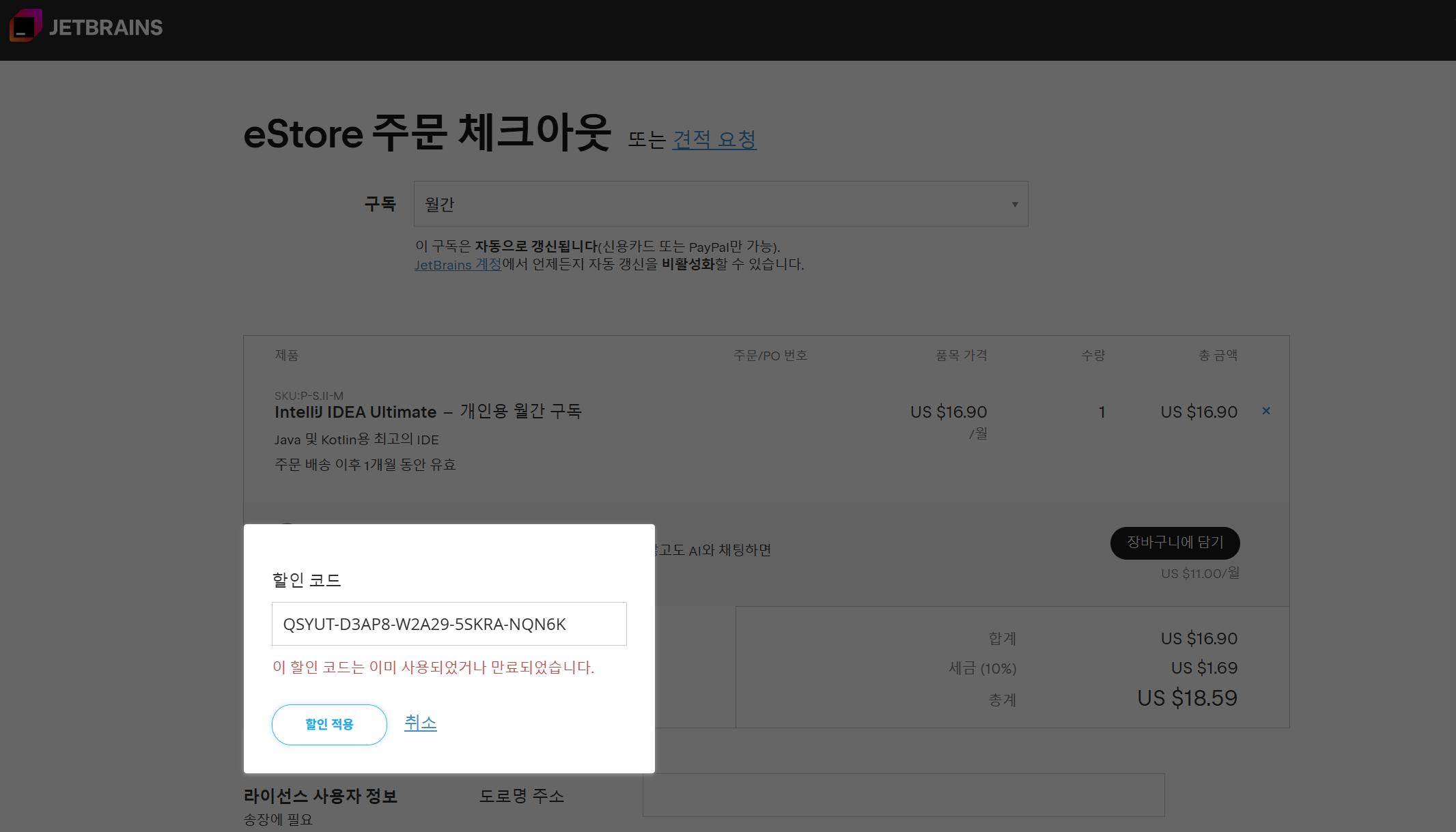Screen dimensions: 1456x832
Task: Click the discount code expired error message
Action: [x=433, y=668]
